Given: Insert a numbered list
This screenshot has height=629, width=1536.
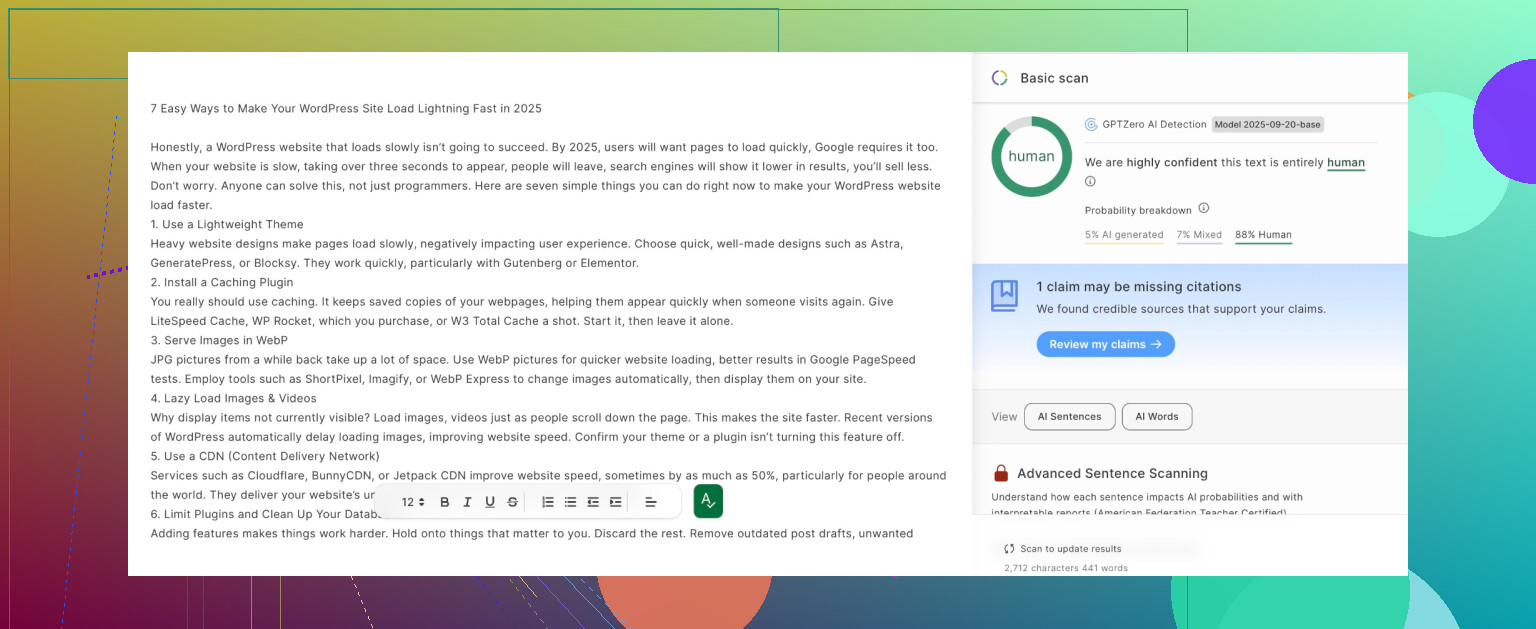Looking at the screenshot, I should click(x=548, y=502).
